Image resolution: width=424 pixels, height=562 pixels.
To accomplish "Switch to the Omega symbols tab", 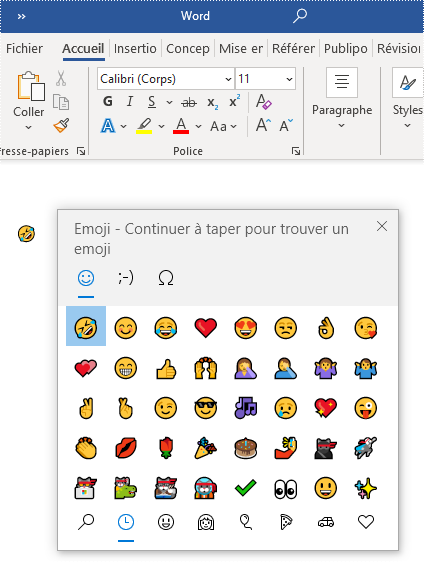I will point(166,278).
